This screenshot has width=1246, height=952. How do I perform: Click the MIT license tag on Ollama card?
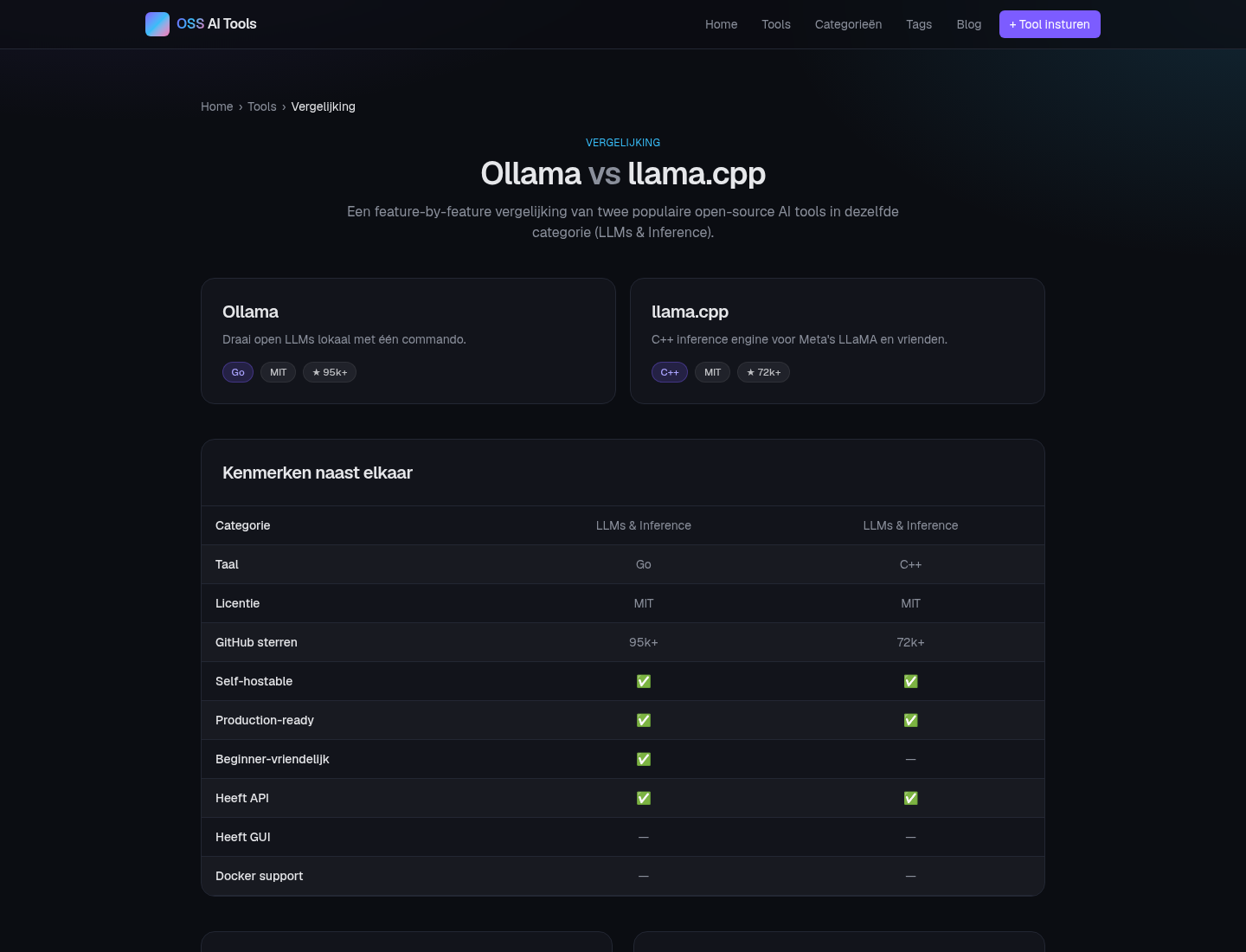pos(279,372)
